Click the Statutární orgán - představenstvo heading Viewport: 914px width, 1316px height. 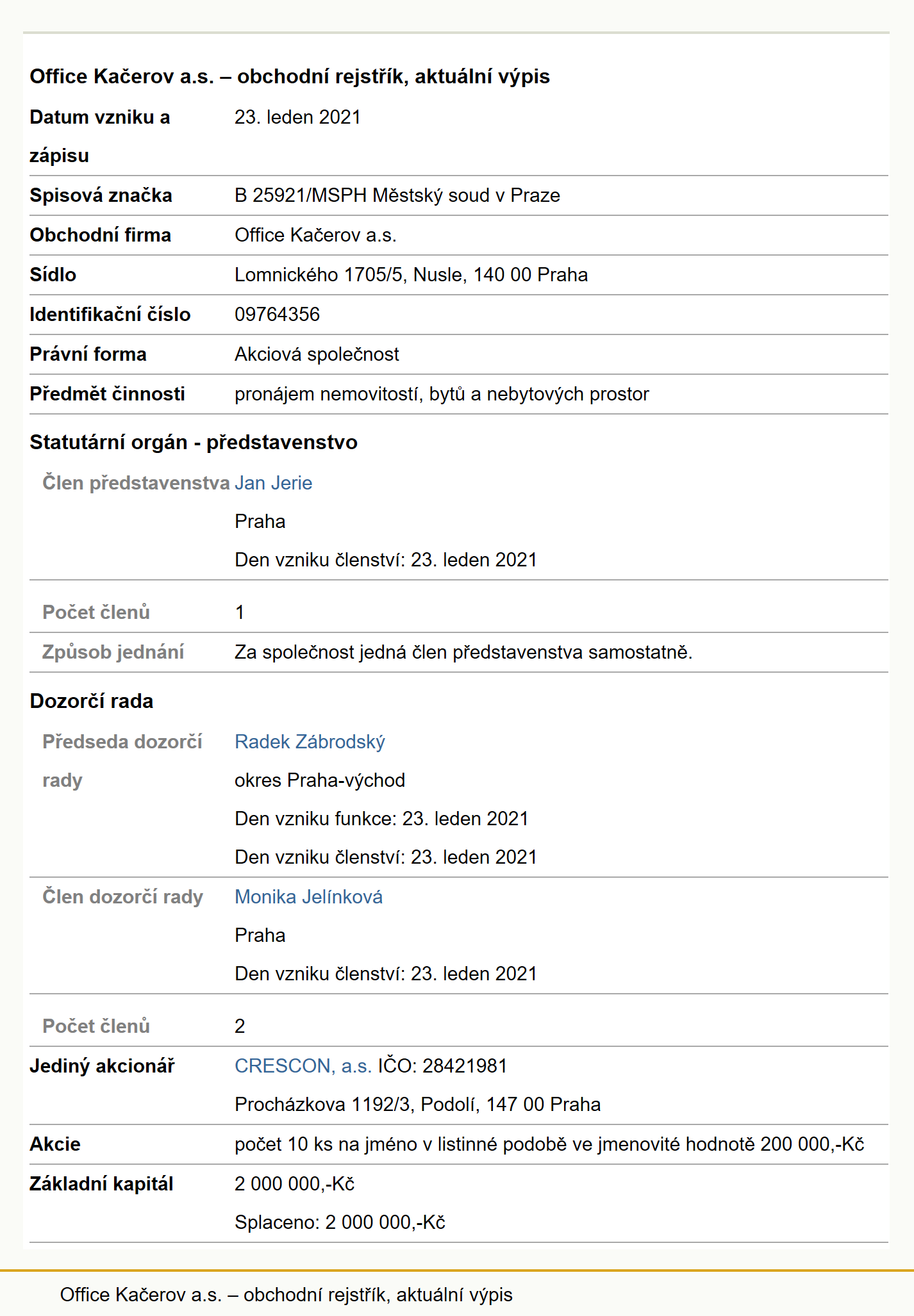194,442
